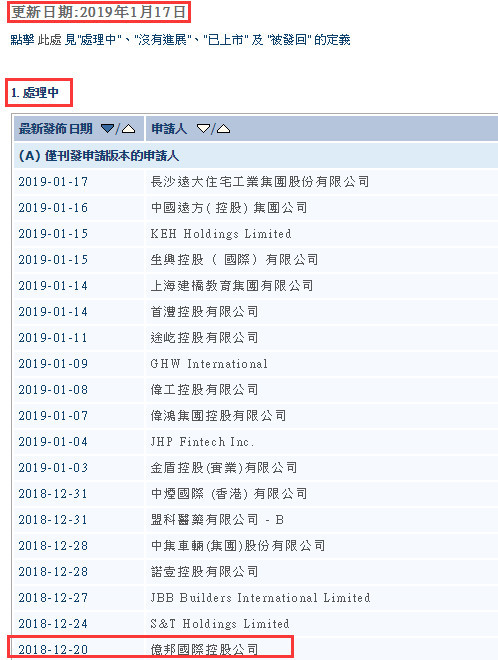Select date 2019-01-14 beside 首灃控股
Screen dimensions: 498x660
coord(53,311)
